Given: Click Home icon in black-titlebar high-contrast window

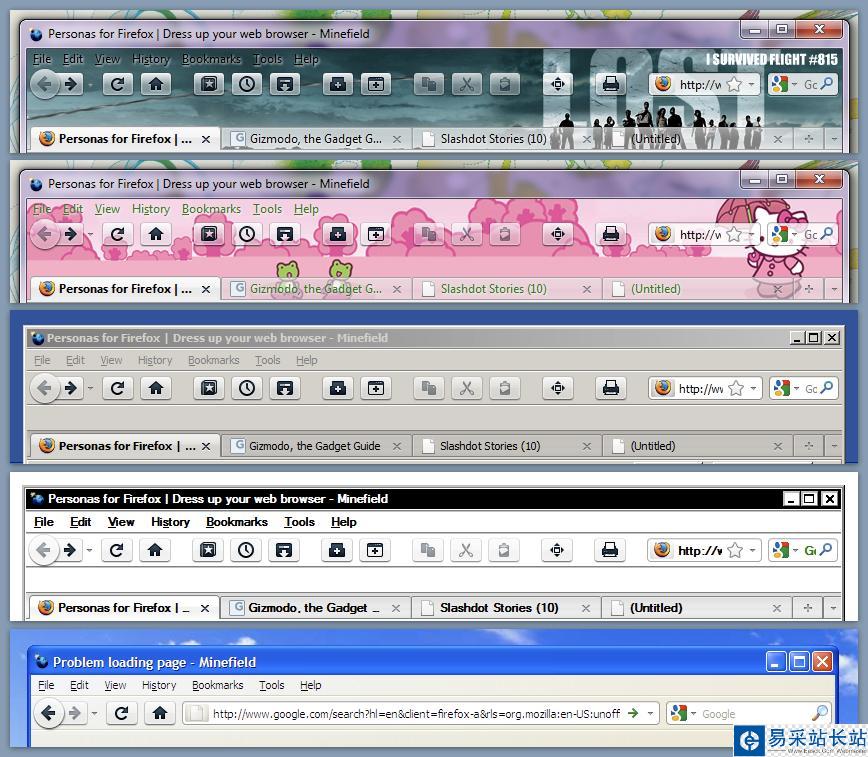Looking at the screenshot, I should pyautogui.click(x=155, y=550).
